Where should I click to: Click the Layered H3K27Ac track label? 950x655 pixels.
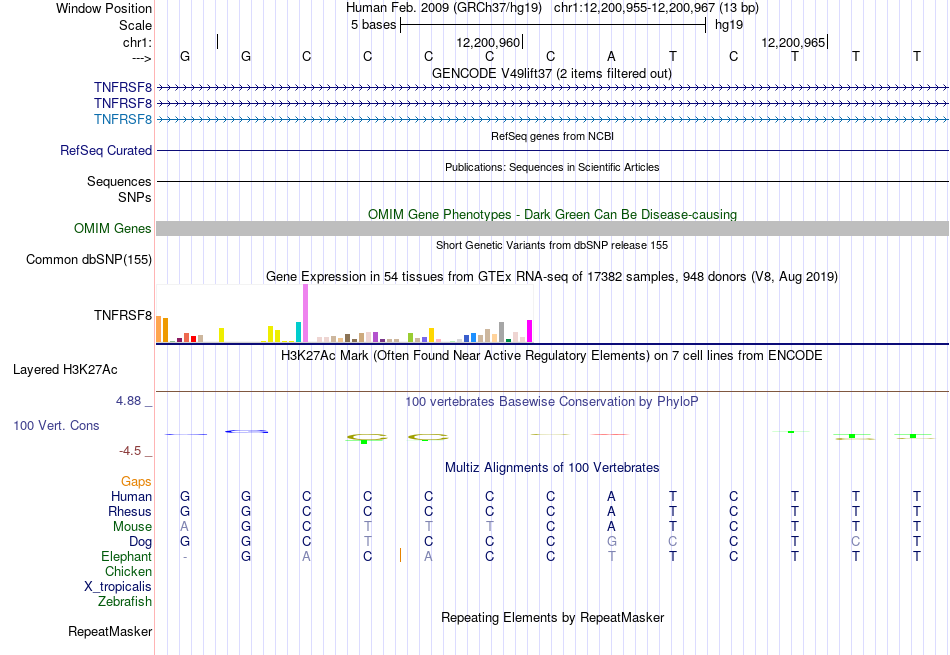65,370
